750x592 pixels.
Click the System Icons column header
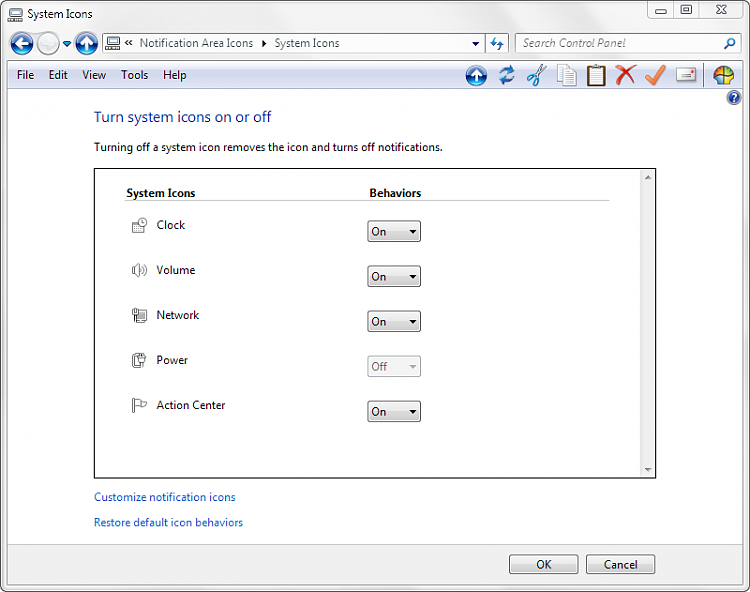click(x=161, y=193)
